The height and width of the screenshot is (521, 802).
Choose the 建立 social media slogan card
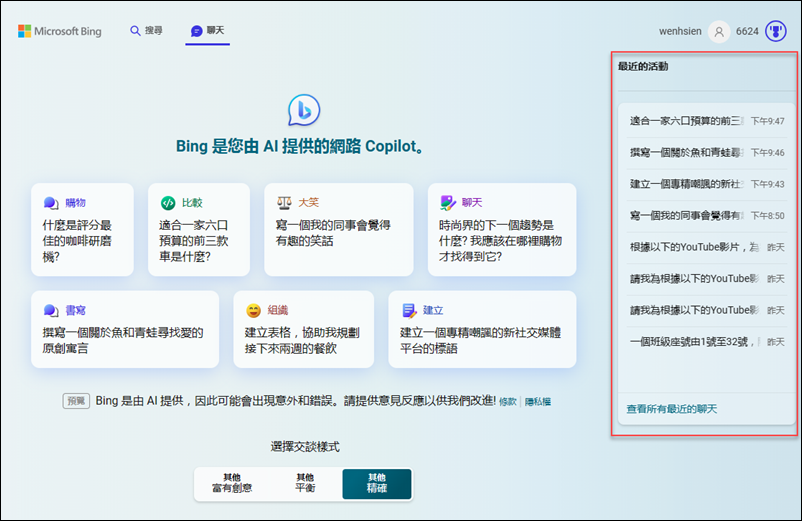(x=482, y=329)
